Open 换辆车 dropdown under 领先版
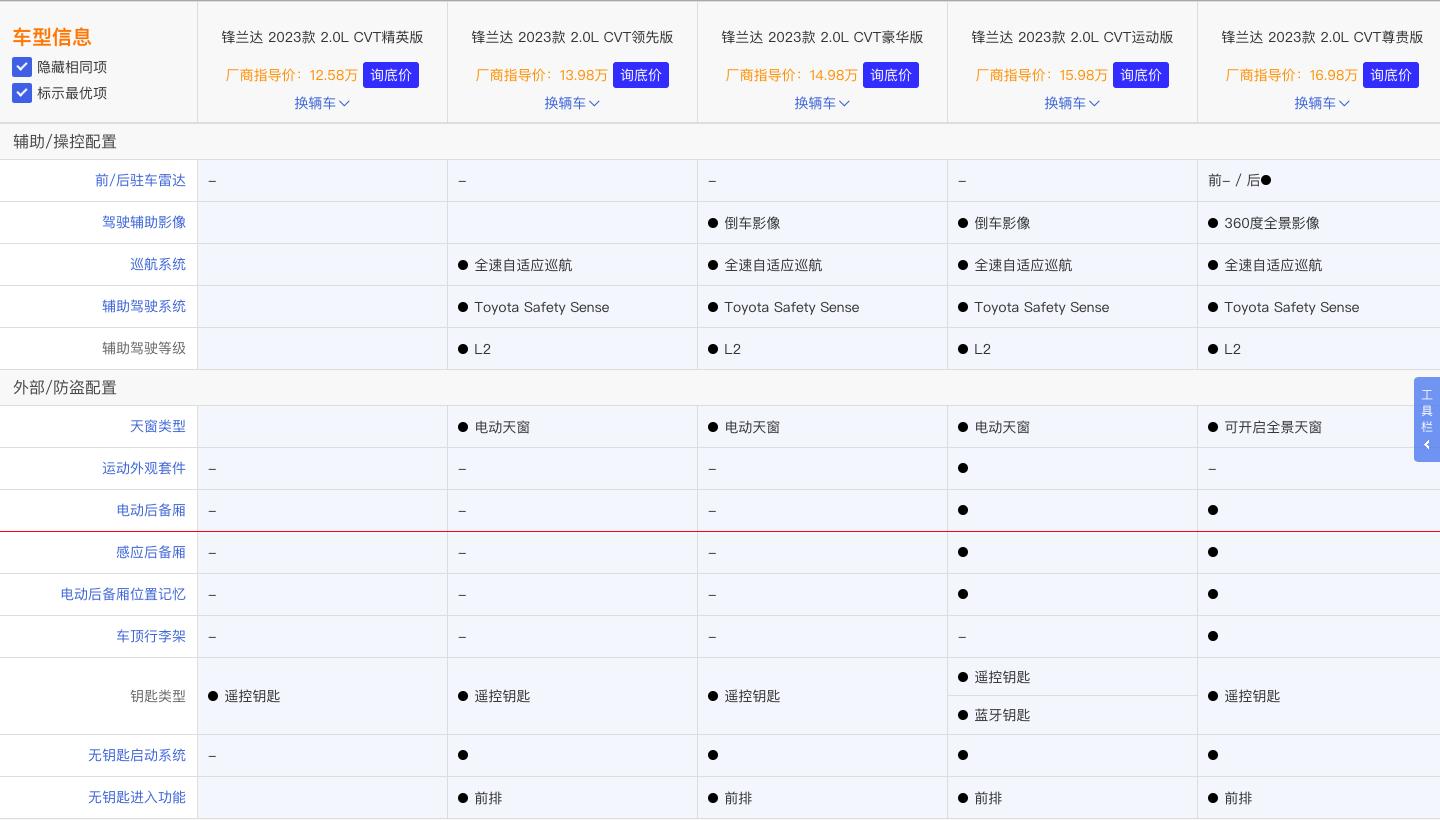The image size is (1440, 820). click(572, 103)
